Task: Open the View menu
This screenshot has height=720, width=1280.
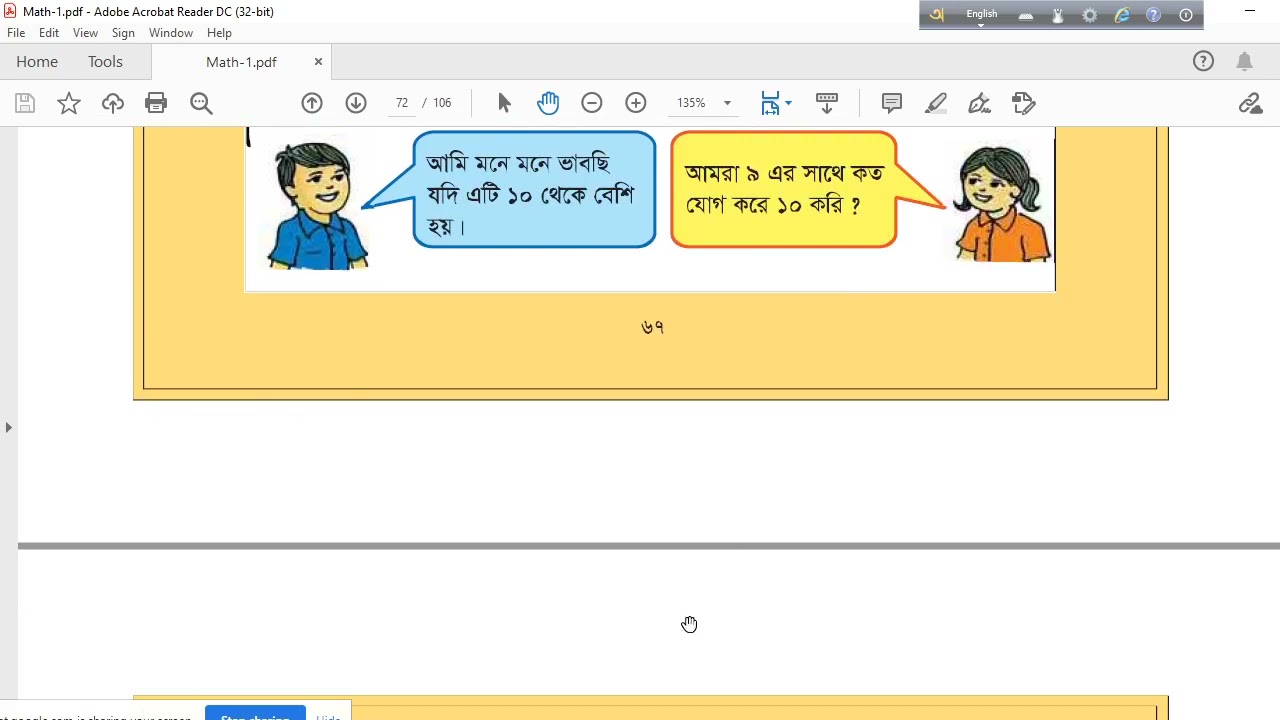Action: (x=85, y=33)
